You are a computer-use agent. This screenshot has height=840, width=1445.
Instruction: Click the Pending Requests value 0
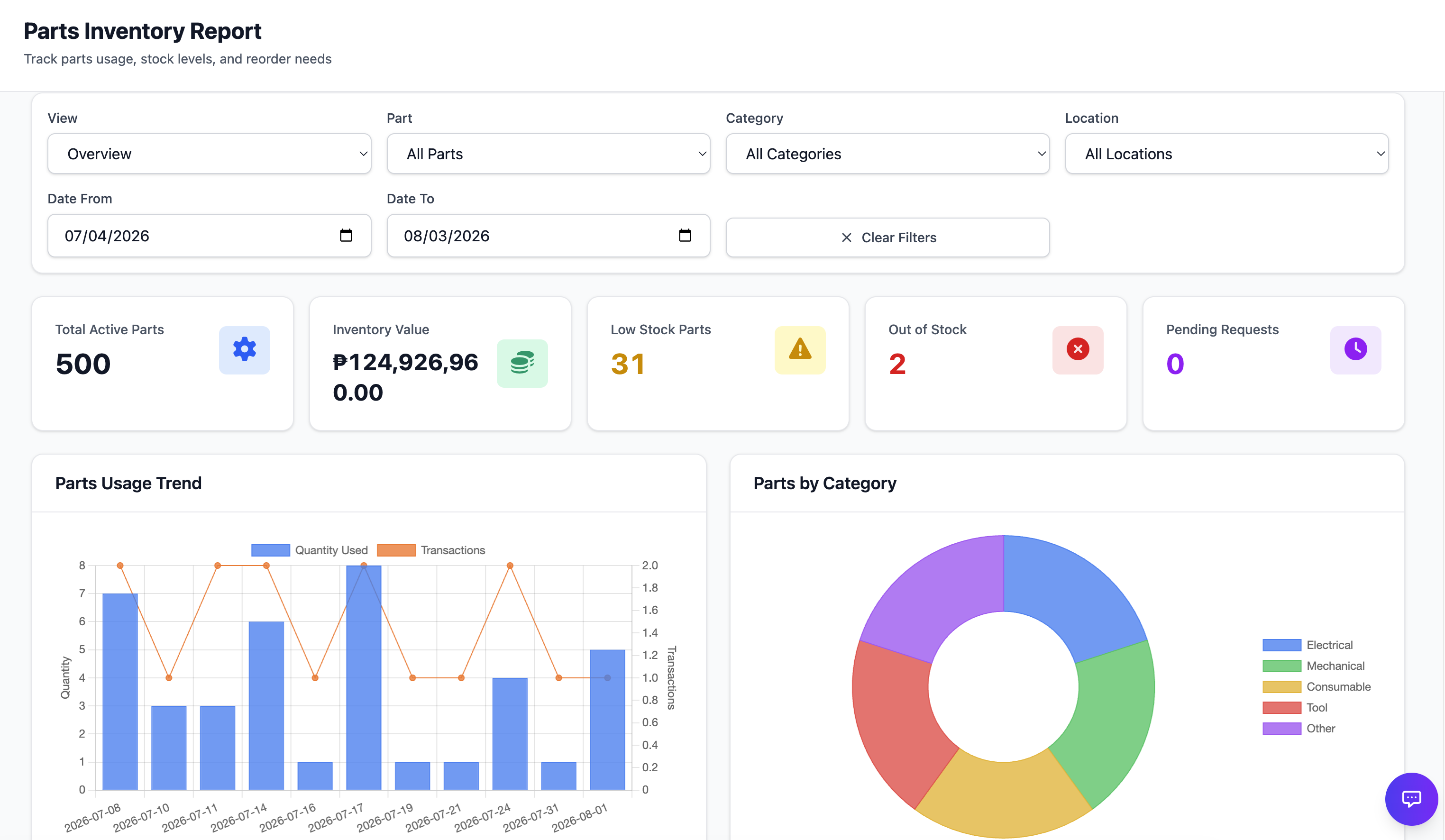[x=1175, y=364]
